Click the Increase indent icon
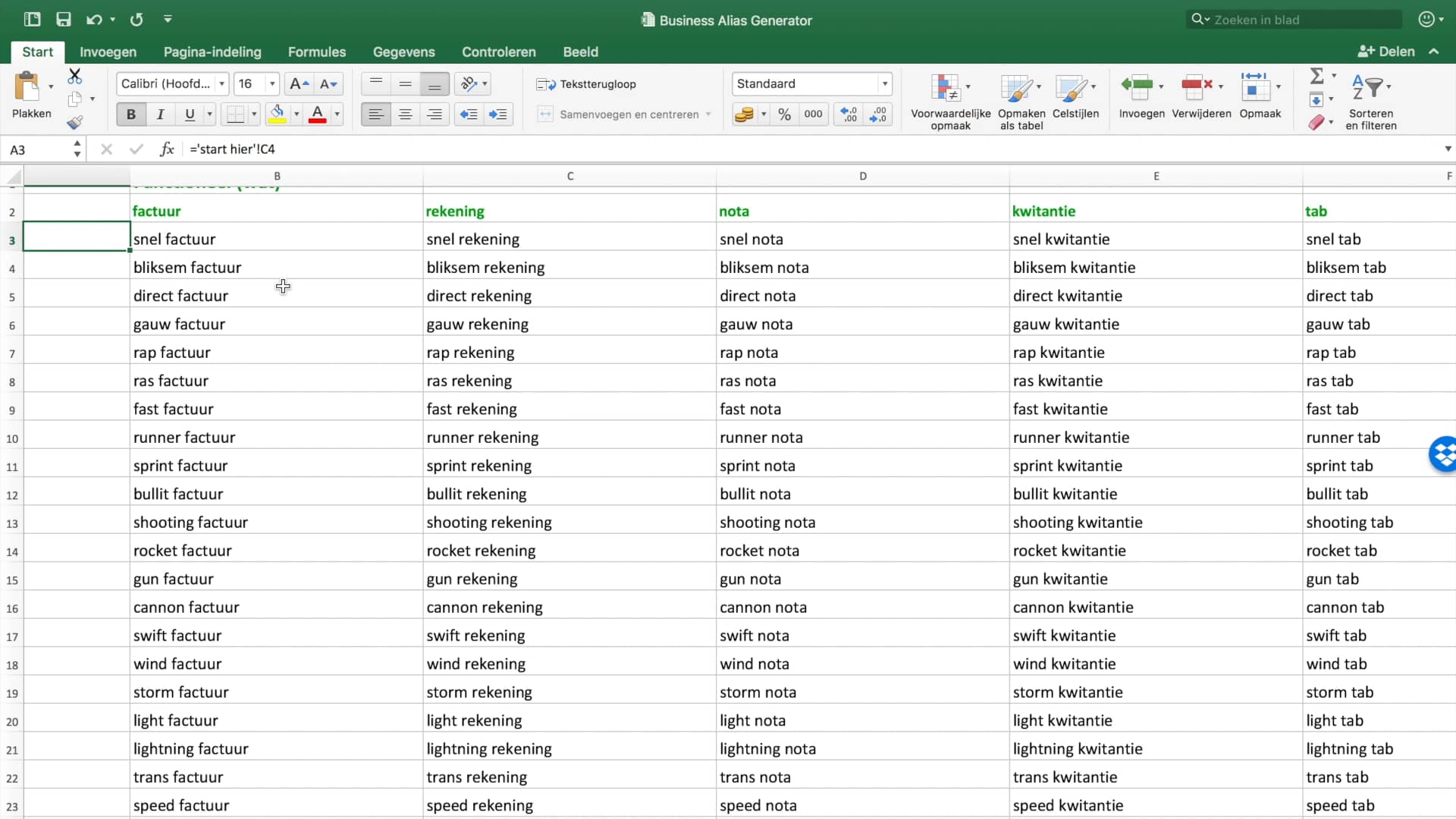Viewport: 1456px width, 819px height. 498,115
